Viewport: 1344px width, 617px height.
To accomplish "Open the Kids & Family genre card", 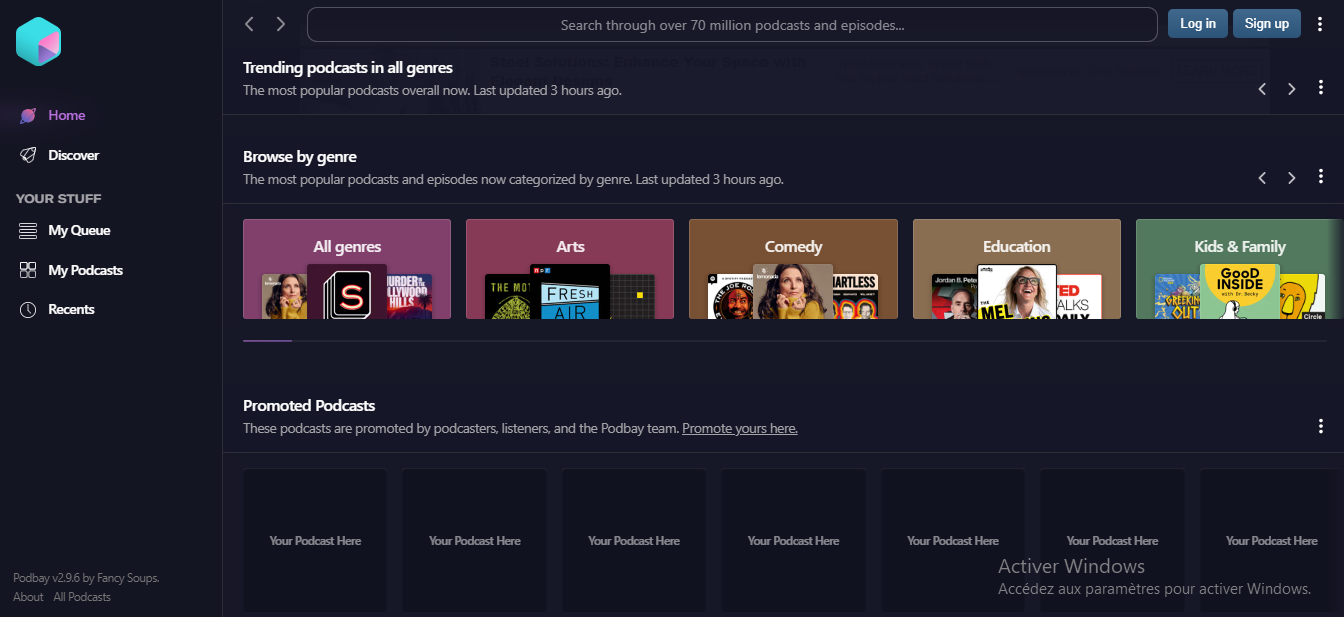I will coord(1240,269).
